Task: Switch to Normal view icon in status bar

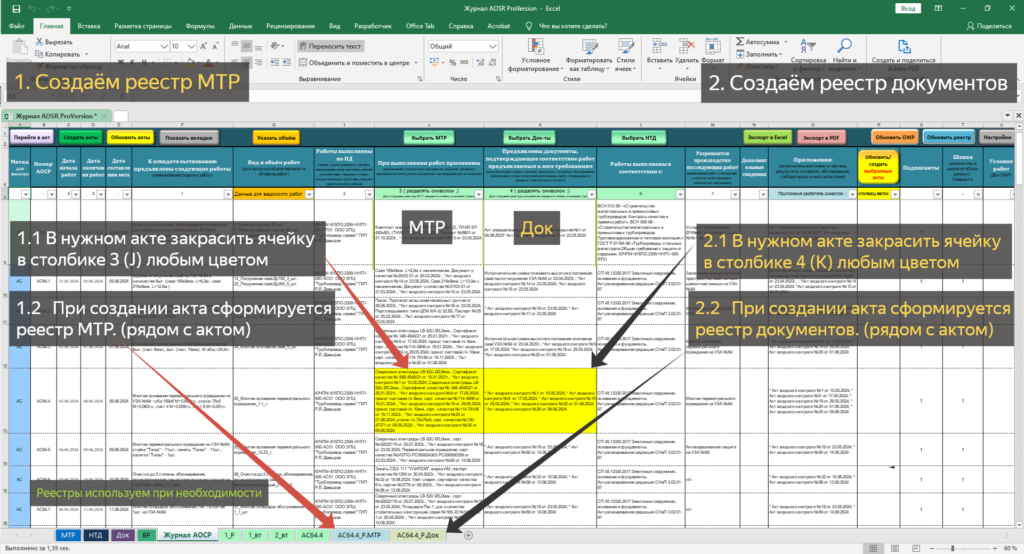Action: click(873, 548)
